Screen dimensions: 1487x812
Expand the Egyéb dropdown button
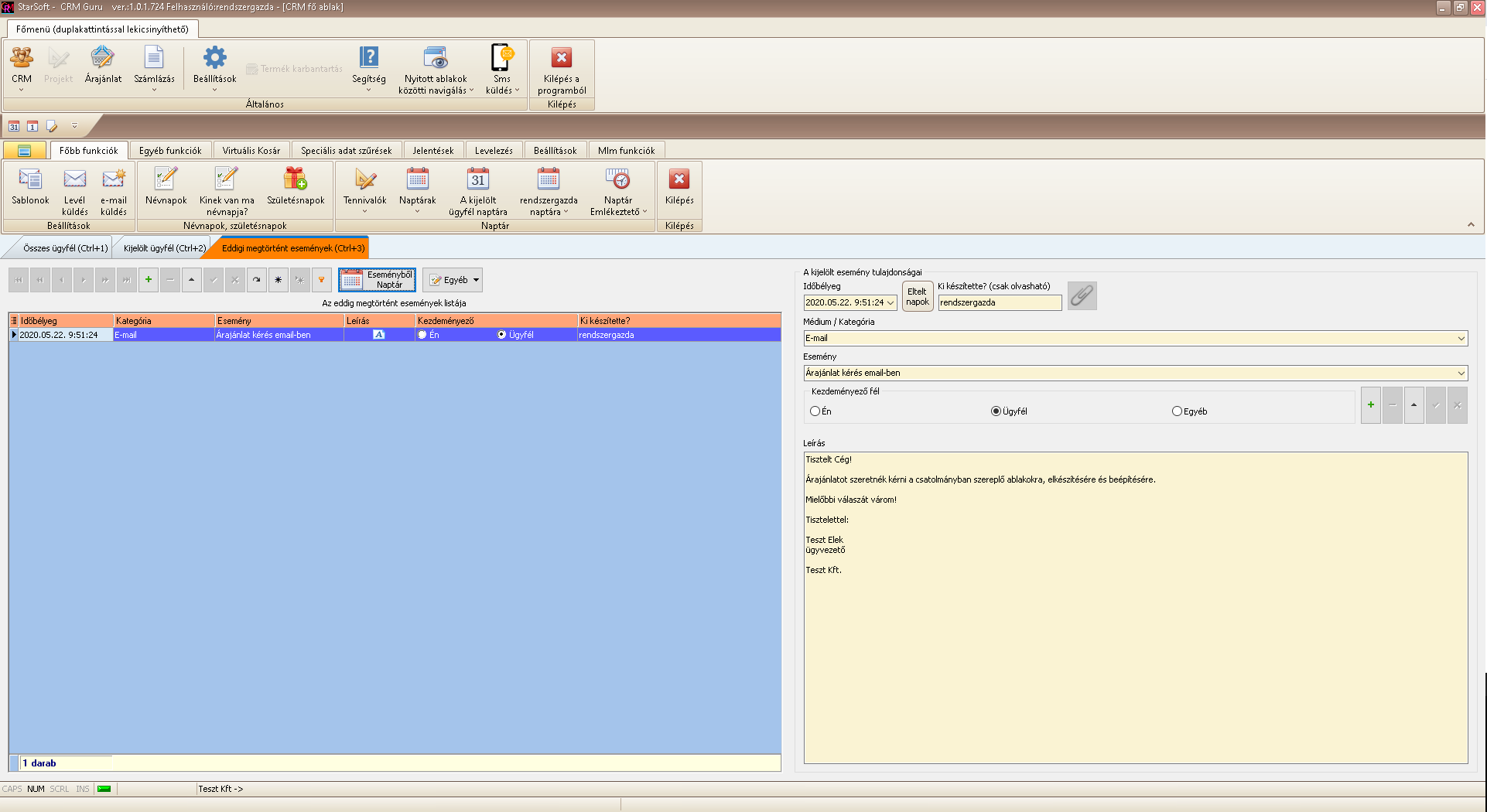coord(477,280)
